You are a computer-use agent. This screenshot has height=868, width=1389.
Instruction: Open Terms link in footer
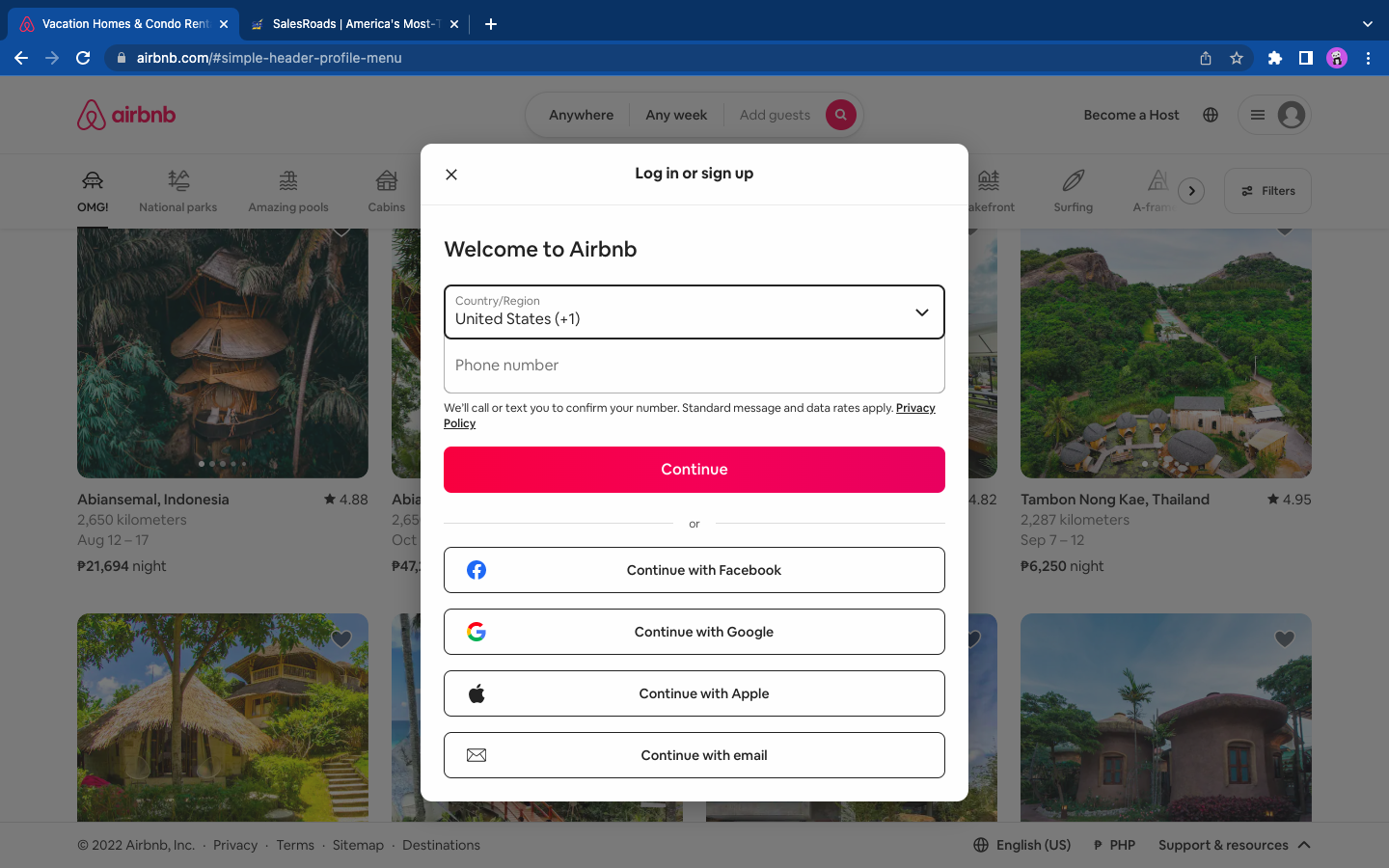pos(295,845)
